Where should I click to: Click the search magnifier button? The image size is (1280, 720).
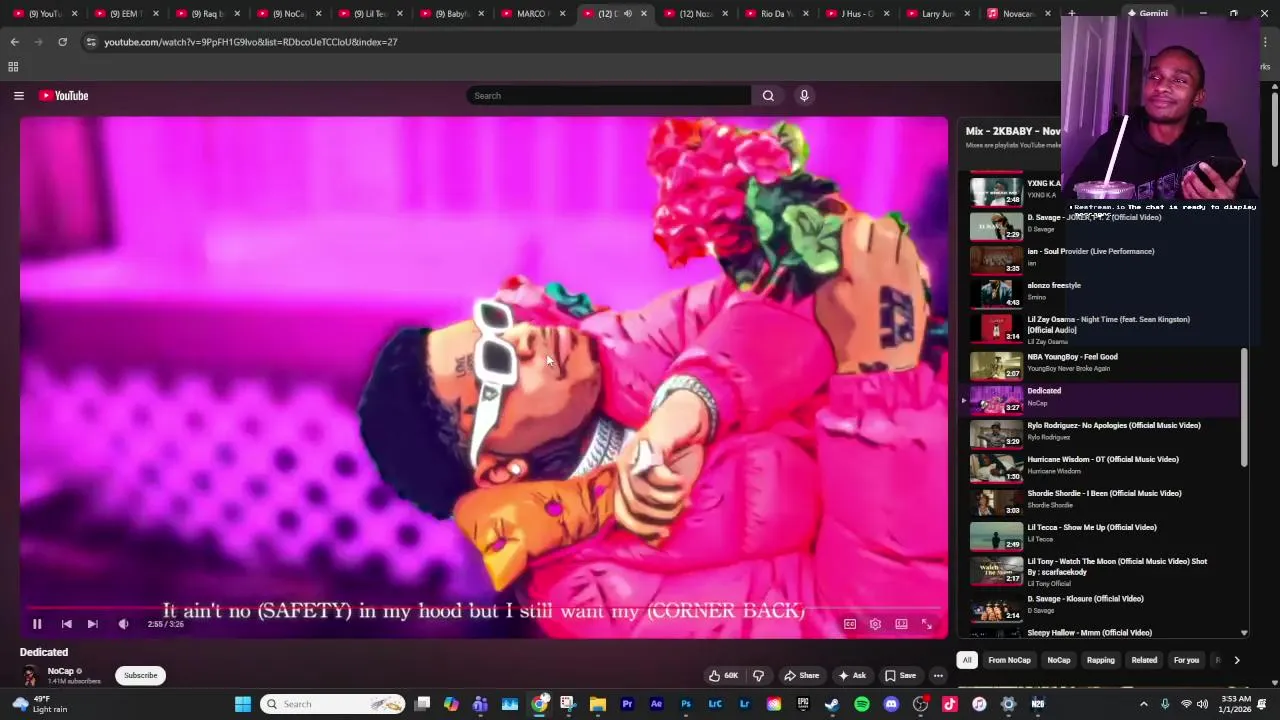click(768, 96)
